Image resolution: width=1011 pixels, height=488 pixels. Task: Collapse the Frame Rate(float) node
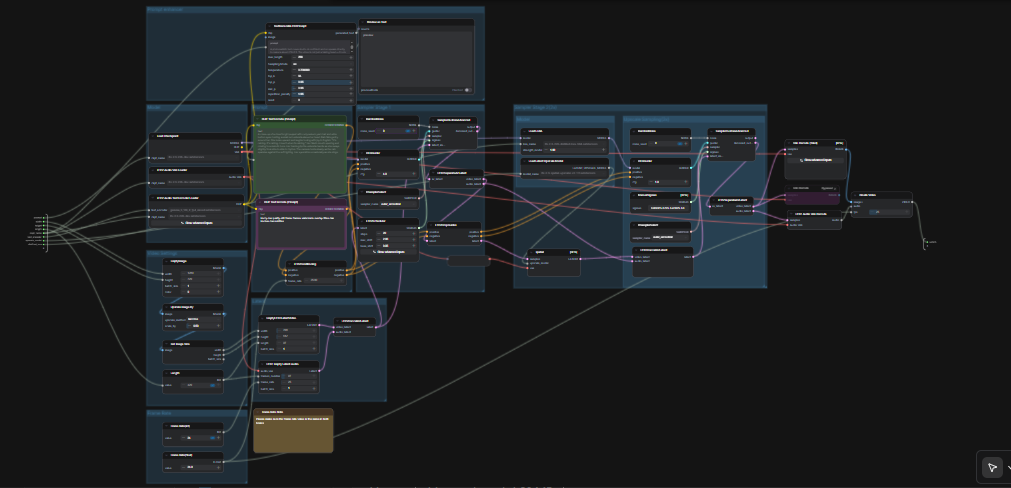[x=166, y=455]
